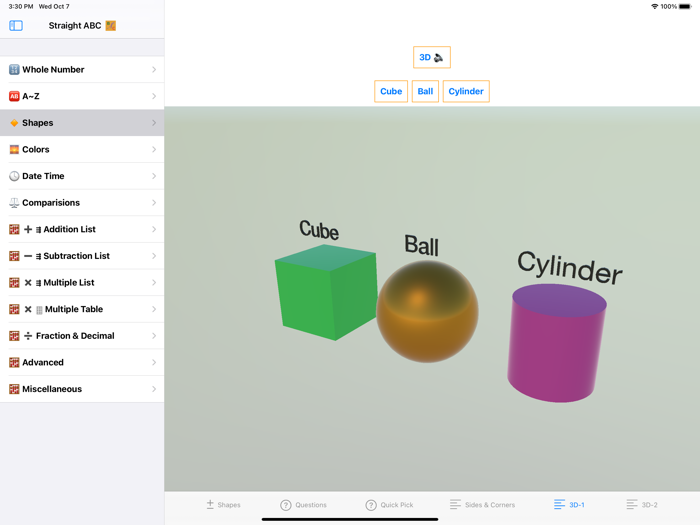Viewport: 700px width, 525px height.
Task: Click the abacus icon in Subtraction List row
Action: (x=14, y=256)
